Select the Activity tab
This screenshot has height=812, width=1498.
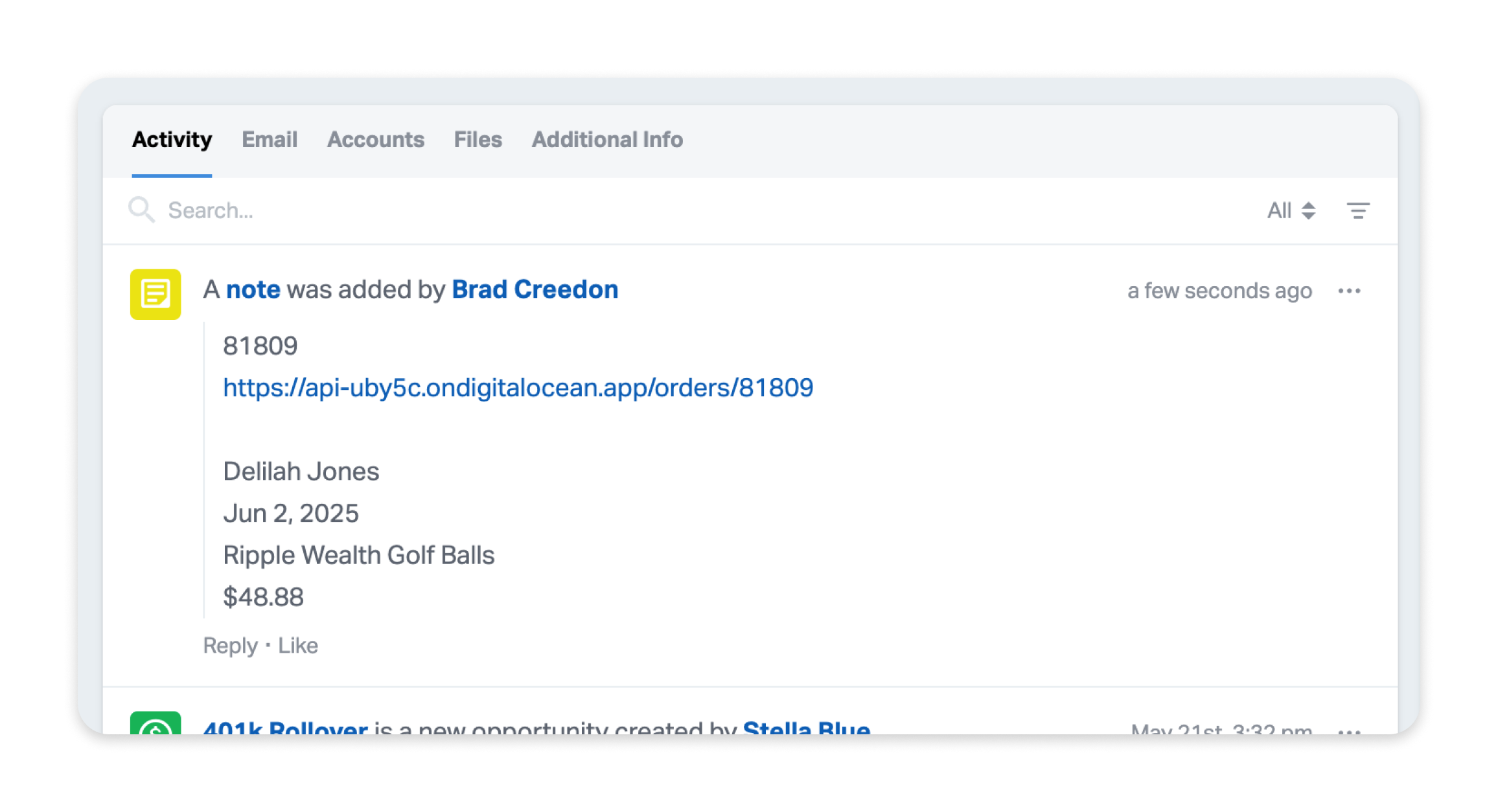coord(172,140)
